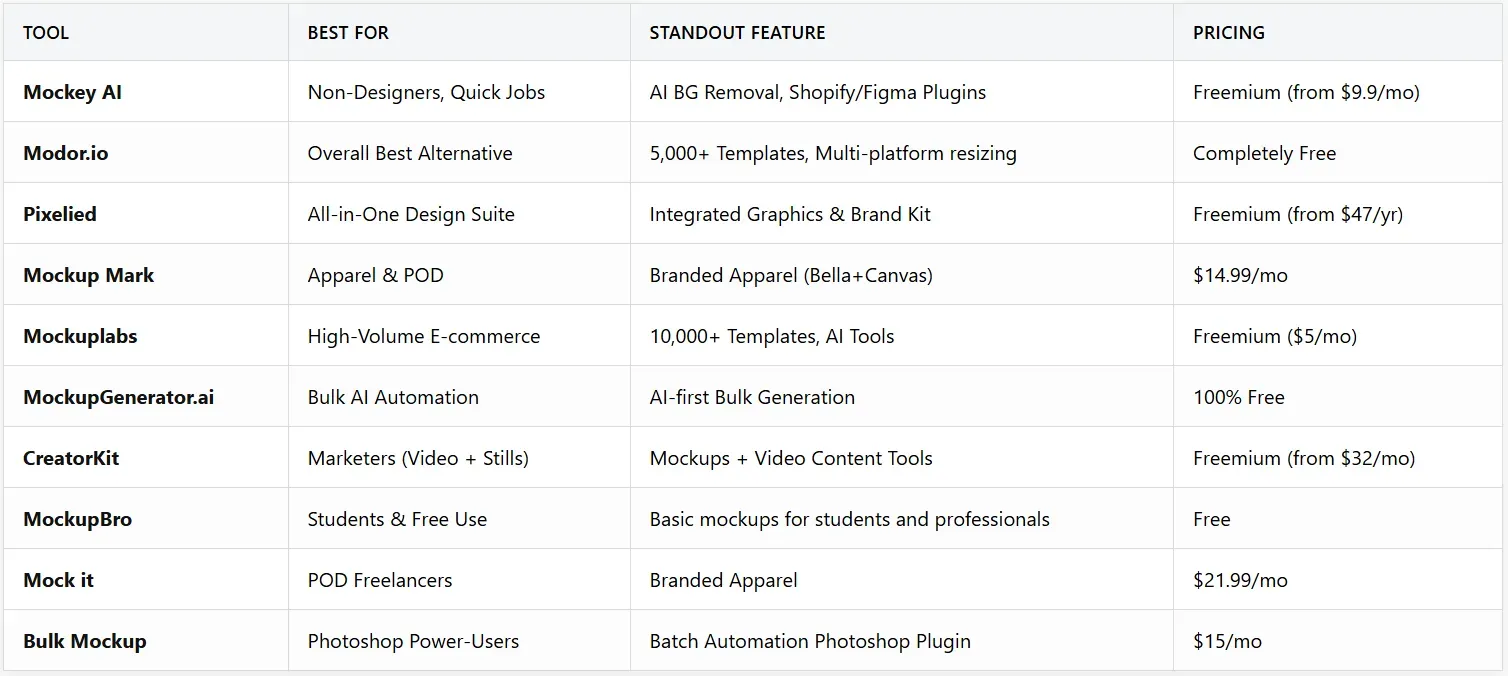Click the STANDOUT FEATURE column header
This screenshot has width=1508, height=676.
(x=737, y=32)
